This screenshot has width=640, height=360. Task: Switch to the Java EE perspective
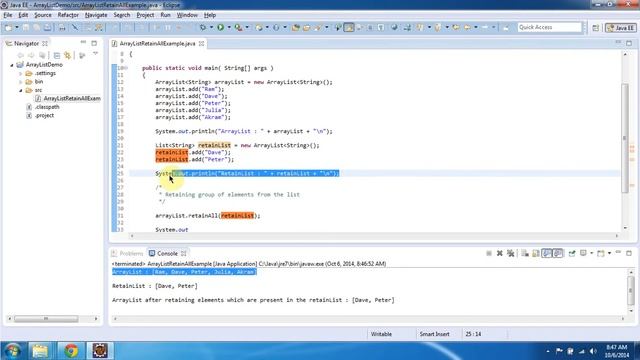tap(621, 28)
